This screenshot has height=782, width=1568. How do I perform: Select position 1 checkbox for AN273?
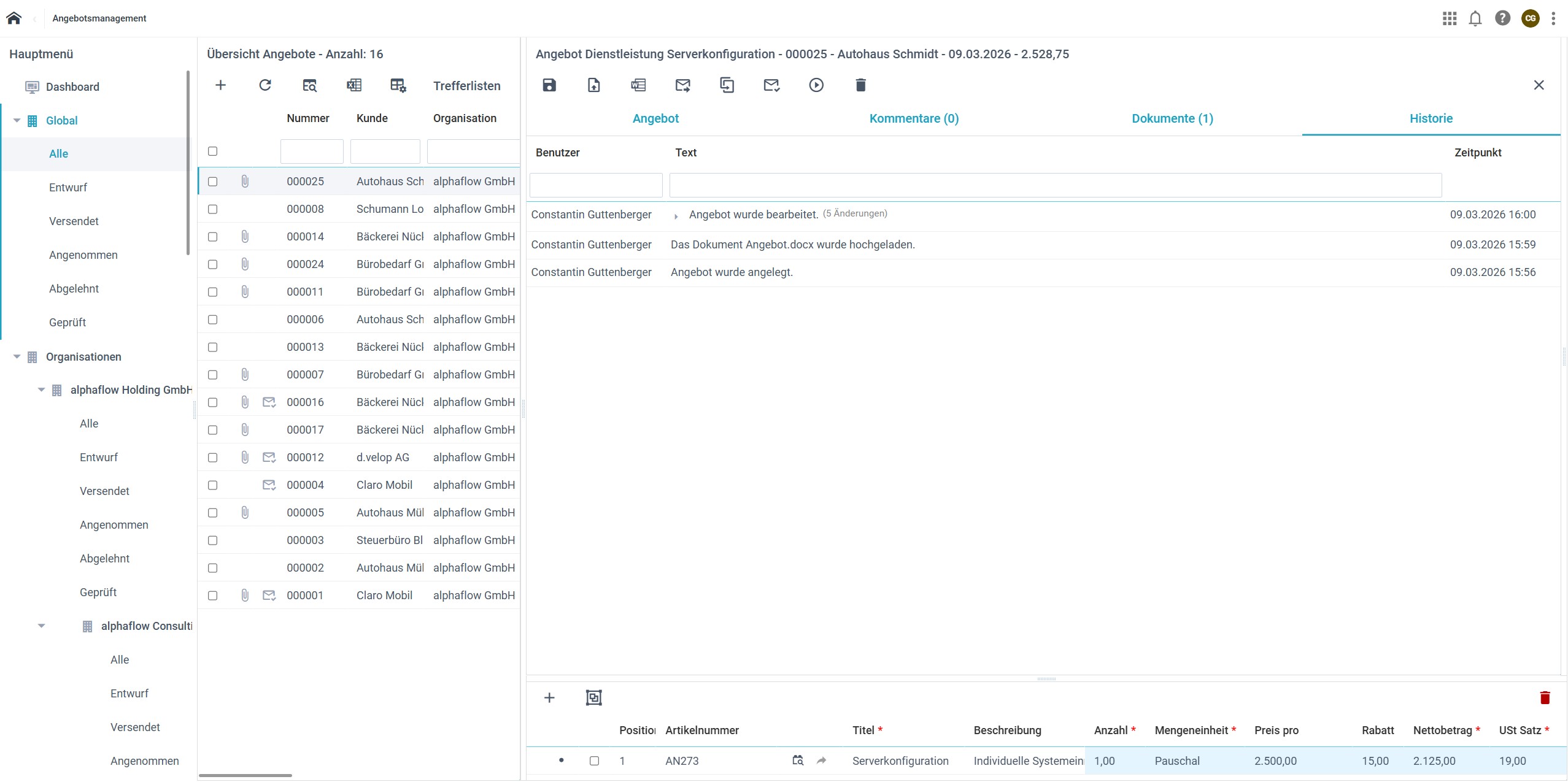[x=594, y=761]
